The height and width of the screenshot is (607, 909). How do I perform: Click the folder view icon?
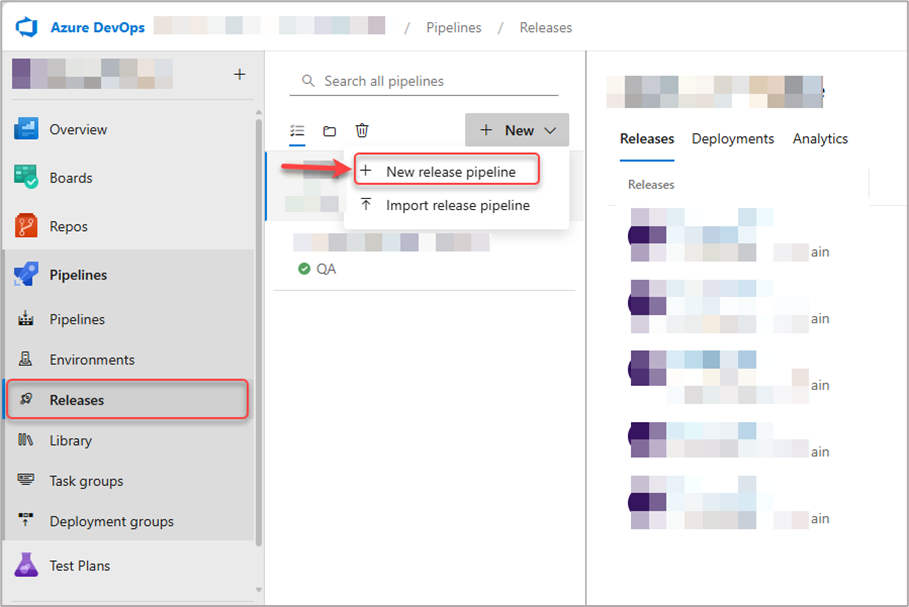click(x=329, y=131)
